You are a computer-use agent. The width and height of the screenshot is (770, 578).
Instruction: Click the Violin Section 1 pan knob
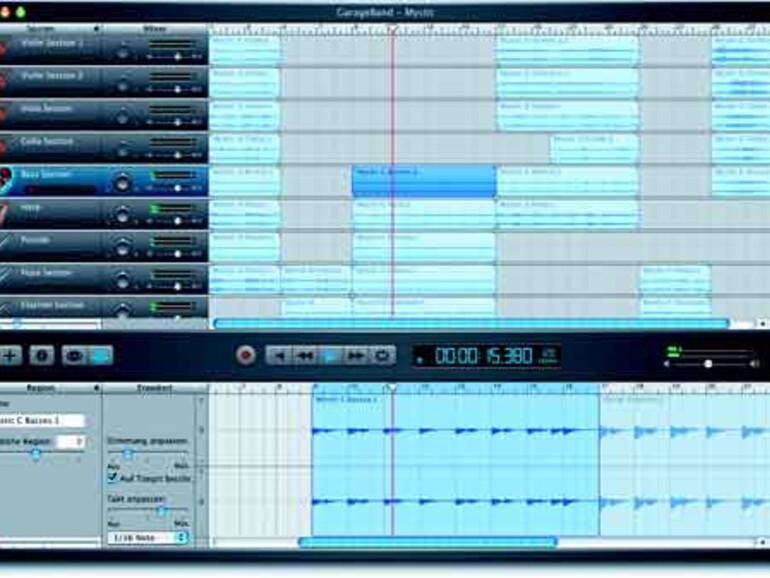coord(122,51)
